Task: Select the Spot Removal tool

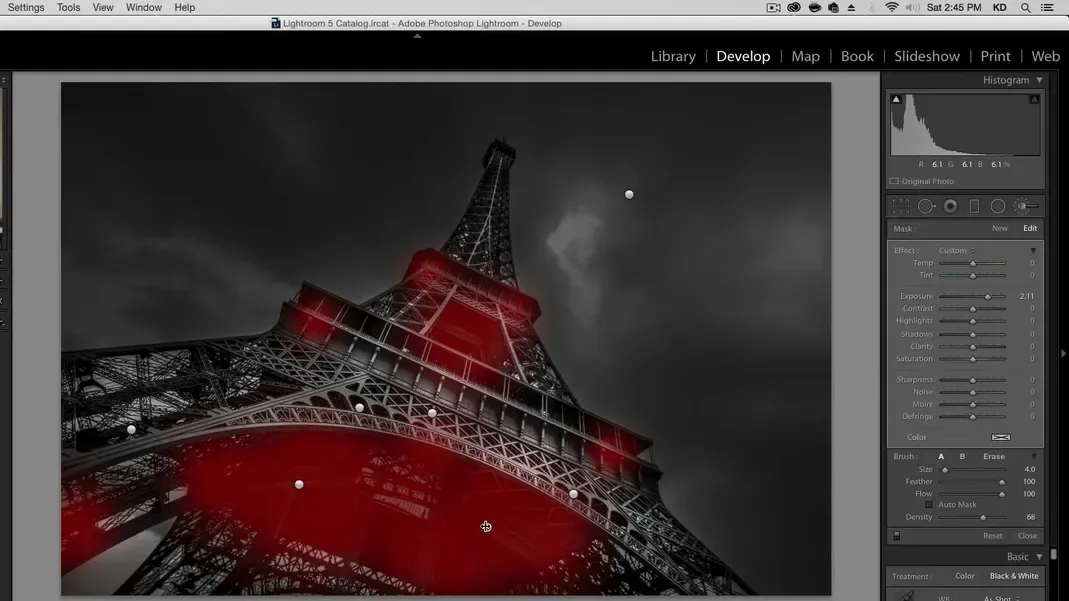Action: pyautogui.click(x=926, y=206)
